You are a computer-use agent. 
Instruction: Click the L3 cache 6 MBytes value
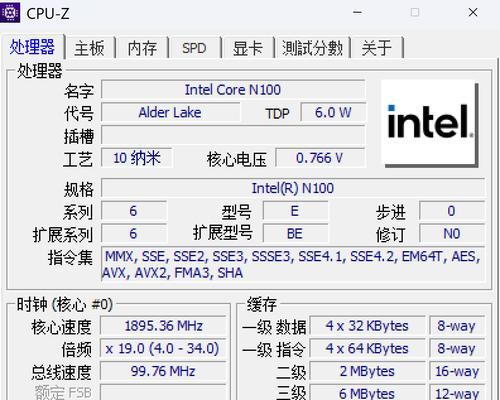[x=367, y=393]
